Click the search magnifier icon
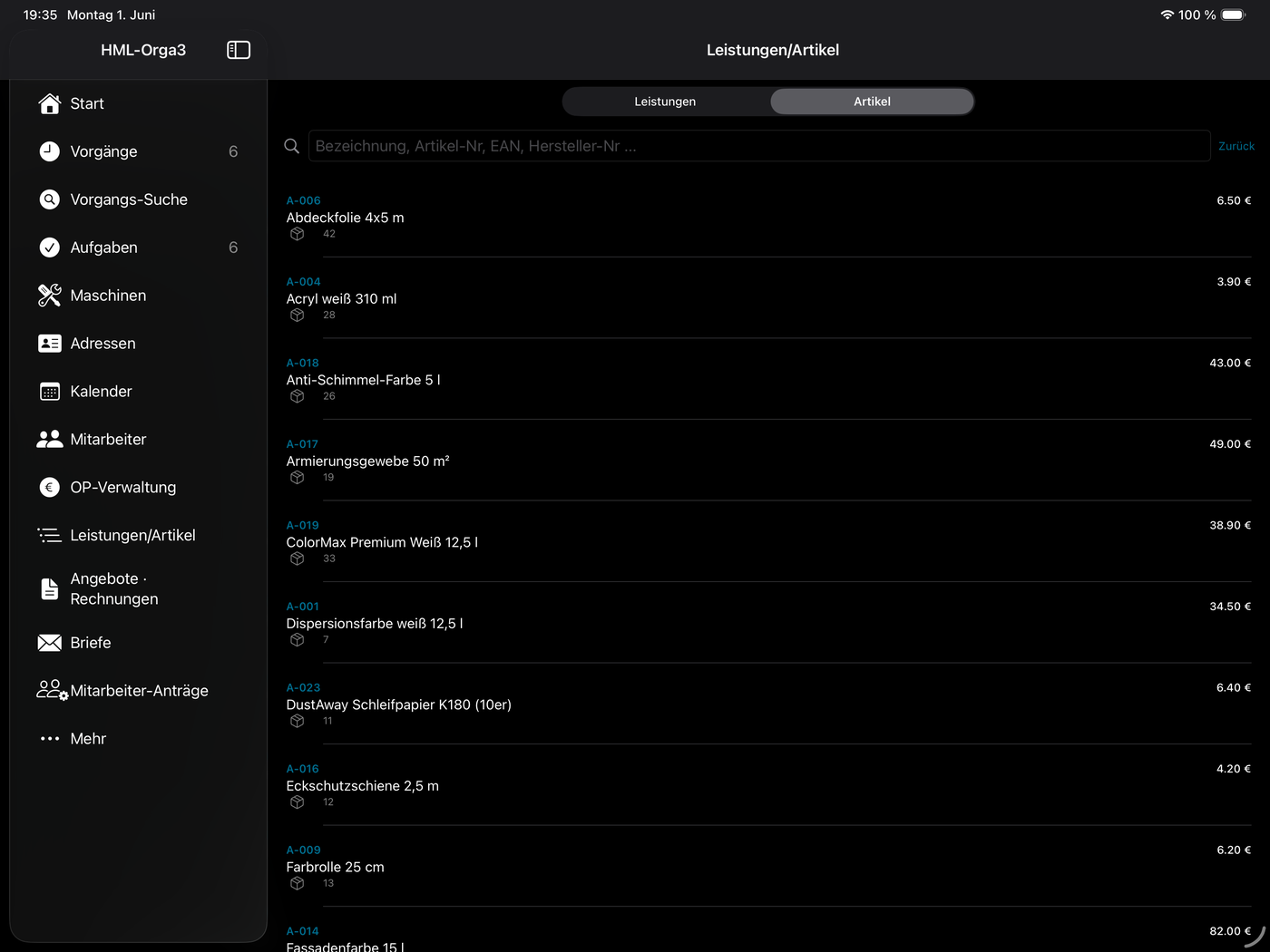This screenshot has width=1270, height=952. click(292, 146)
